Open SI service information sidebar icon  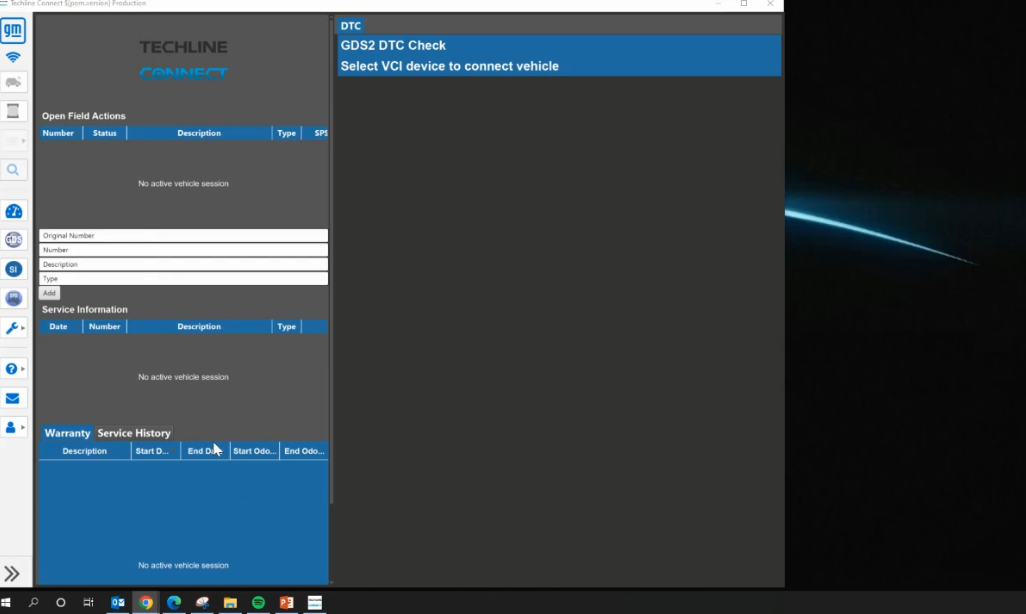pyautogui.click(x=13, y=269)
